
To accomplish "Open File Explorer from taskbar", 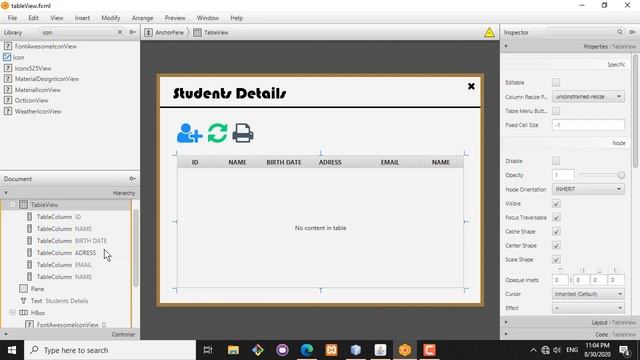I will click(233, 350).
